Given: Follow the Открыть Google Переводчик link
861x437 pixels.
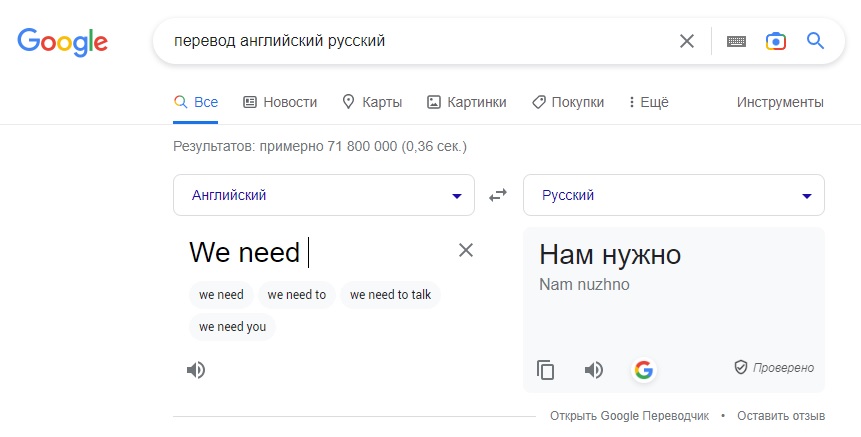Looking at the screenshot, I should 629,416.
